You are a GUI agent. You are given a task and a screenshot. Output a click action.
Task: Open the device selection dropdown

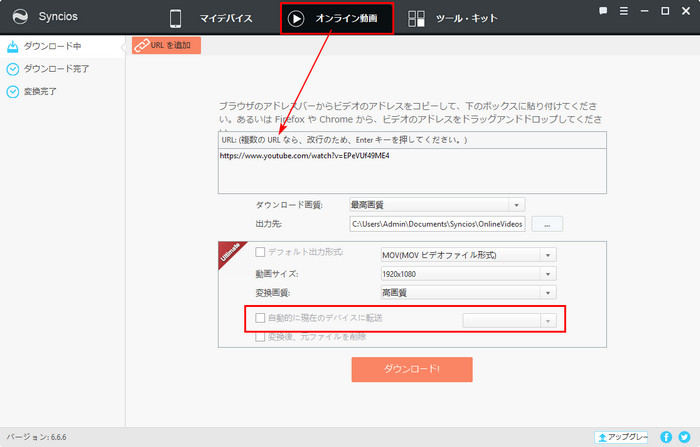point(509,321)
